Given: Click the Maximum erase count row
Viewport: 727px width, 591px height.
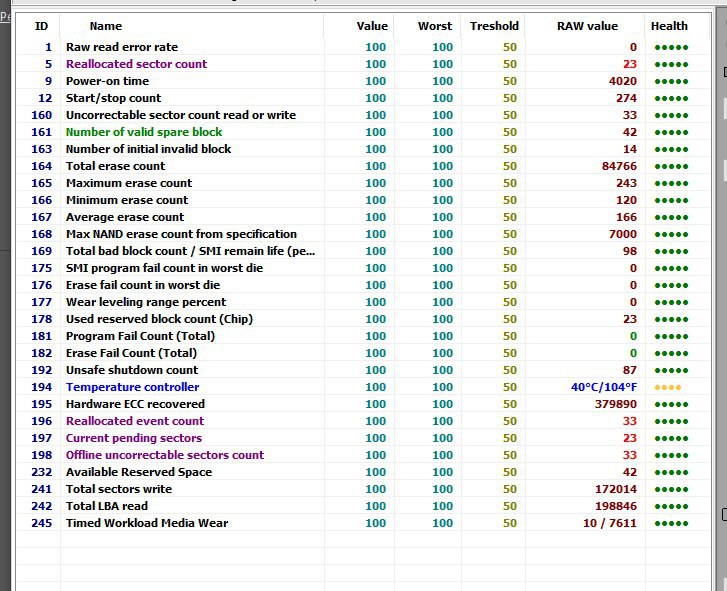Looking at the screenshot, I should pos(363,183).
